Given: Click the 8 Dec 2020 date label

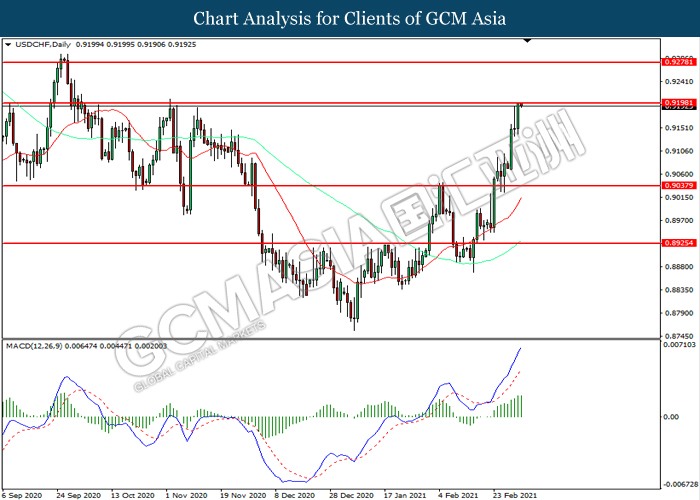Looking at the screenshot, I should (x=295, y=495).
